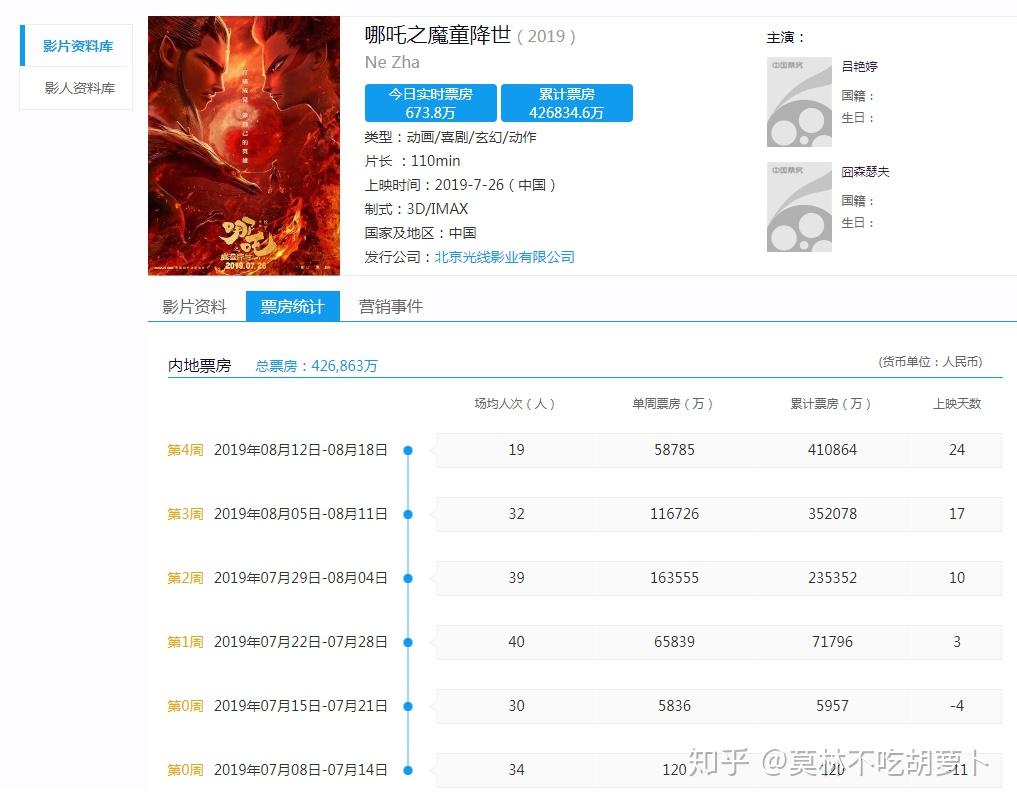Viewport: 1017px width, 804px height.
Task: Open actor 吕艳婷's name link
Action: 859,67
